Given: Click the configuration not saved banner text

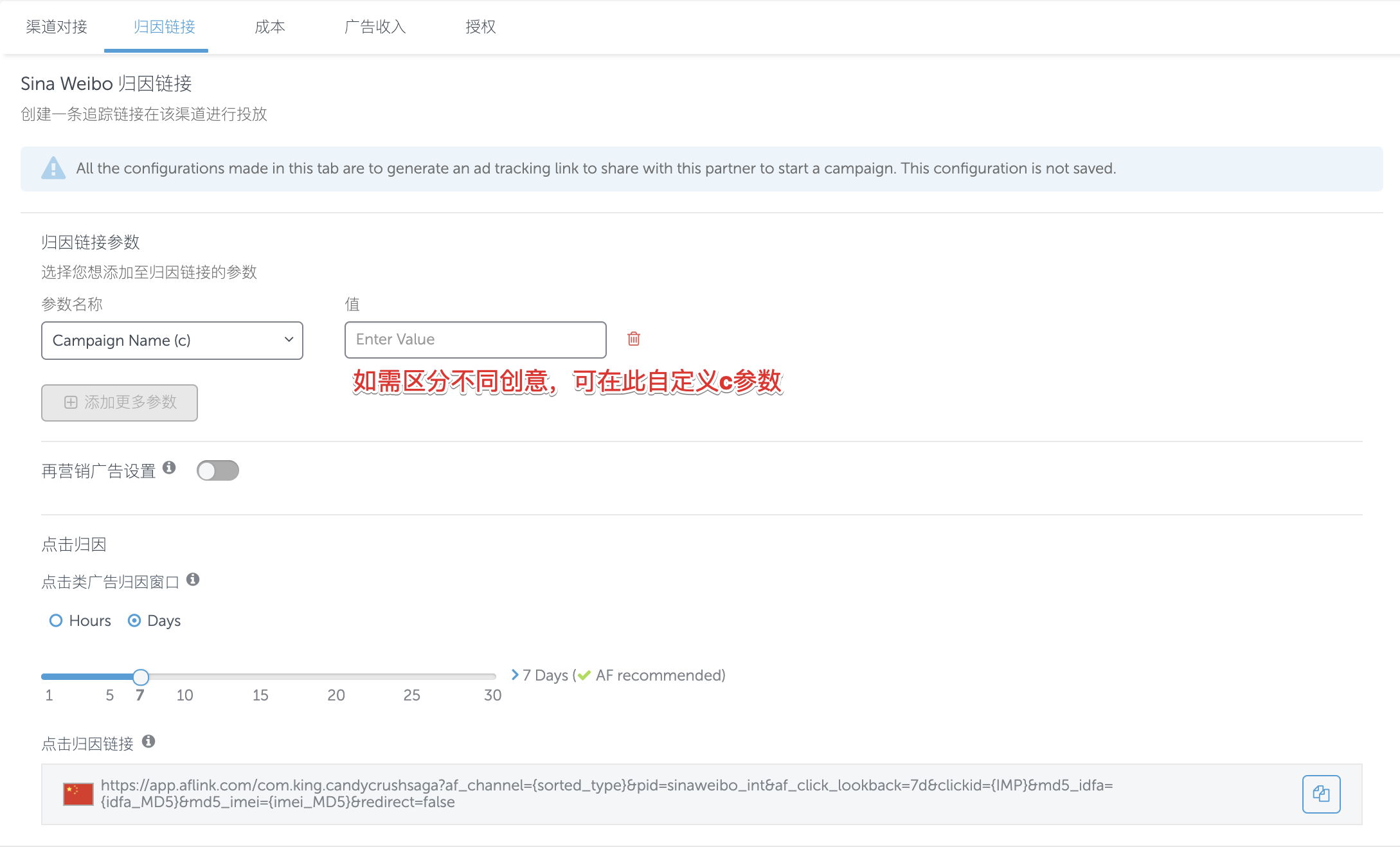Looking at the screenshot, I should 596,168.
